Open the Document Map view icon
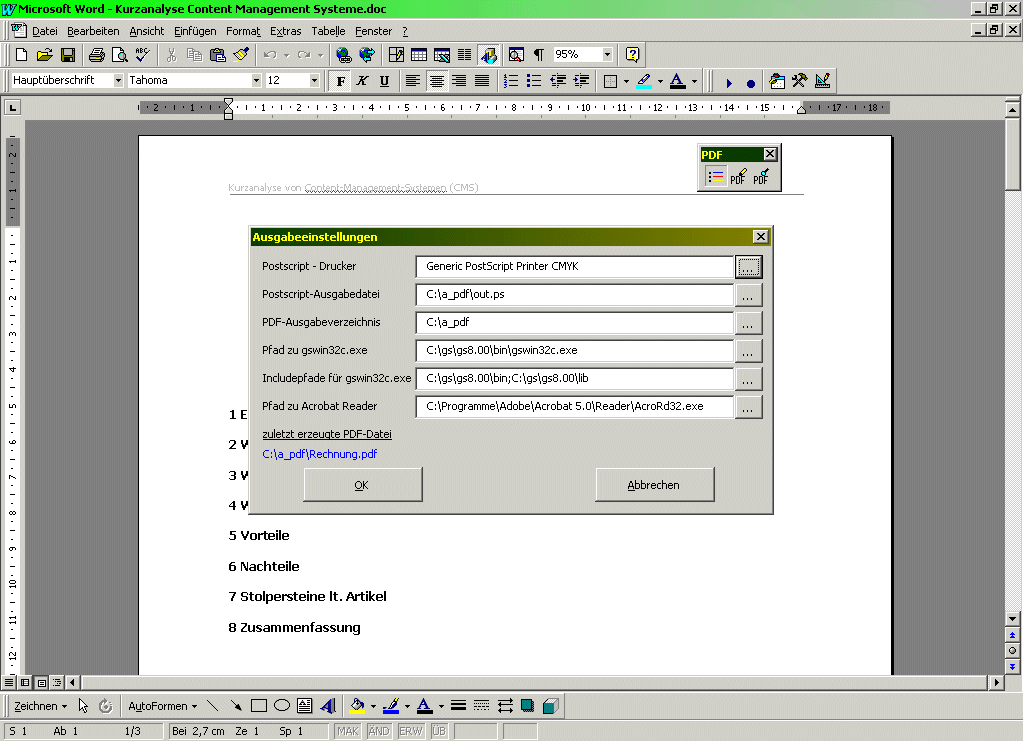Image resolution: width=1023 pixels, height=741 pixels. tap(516, 55)
